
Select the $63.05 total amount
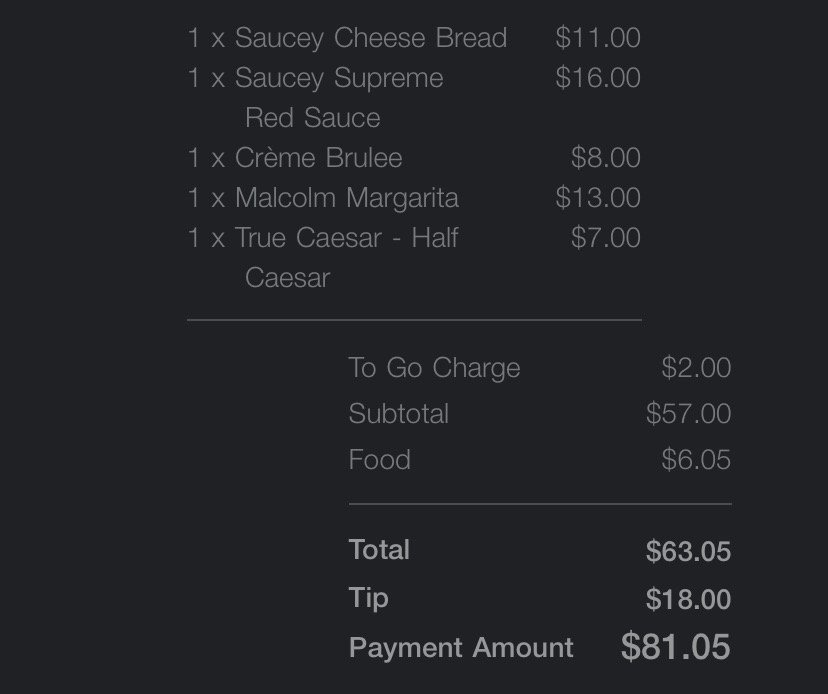tap(688, 551)
